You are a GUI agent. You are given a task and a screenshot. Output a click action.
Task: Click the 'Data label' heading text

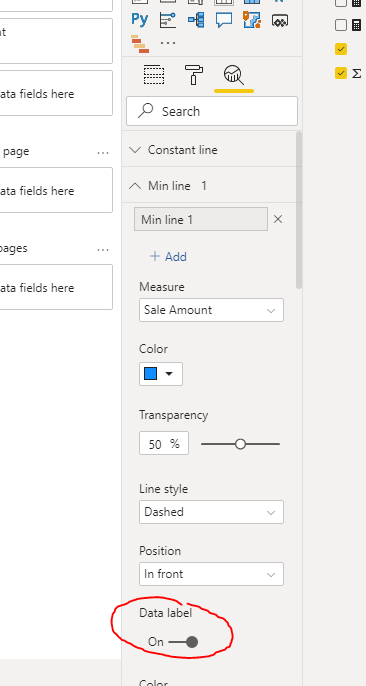pos(165,613)
